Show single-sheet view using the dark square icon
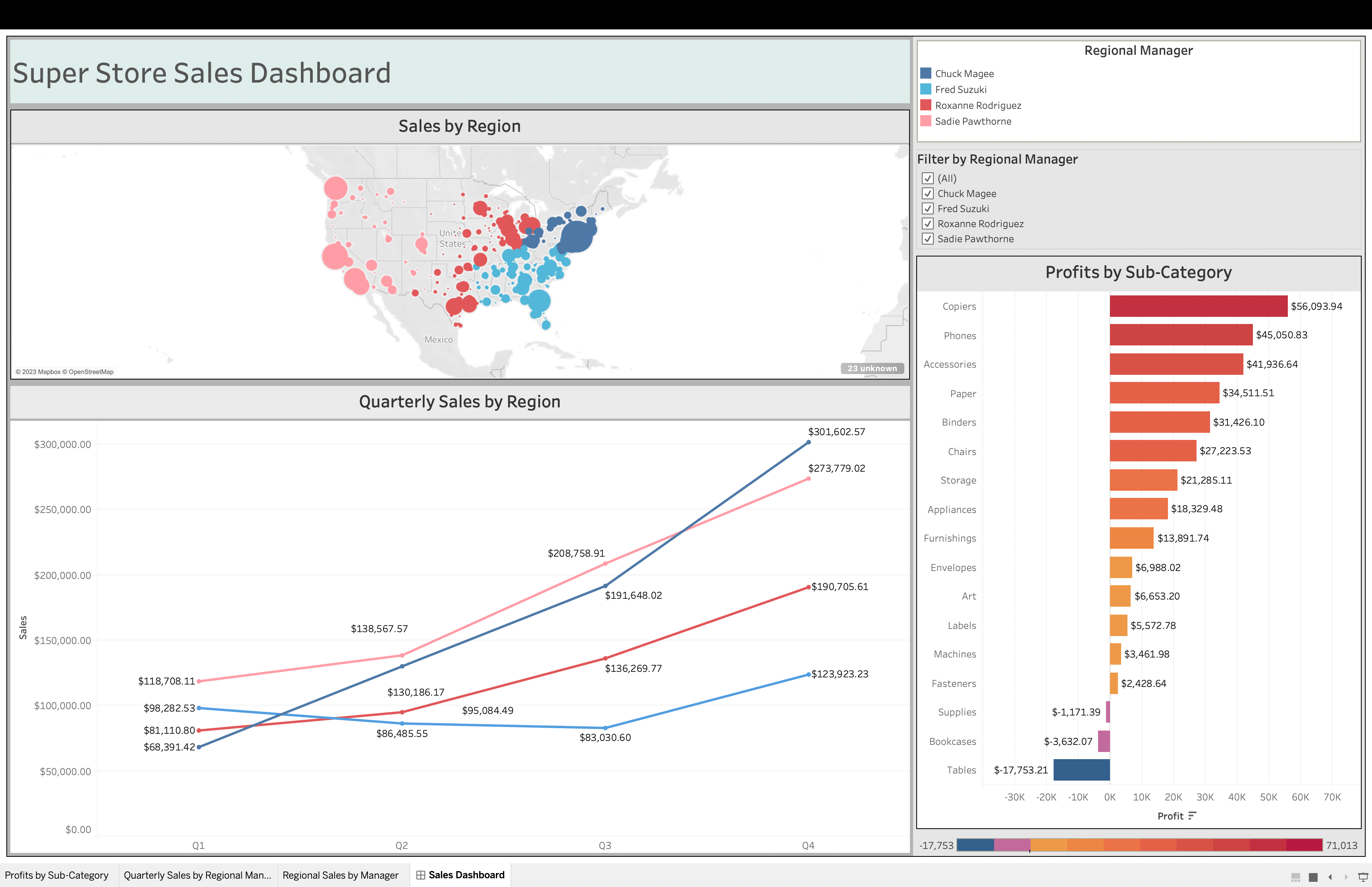This screenshot has height=887, width=1372. 1313,877
